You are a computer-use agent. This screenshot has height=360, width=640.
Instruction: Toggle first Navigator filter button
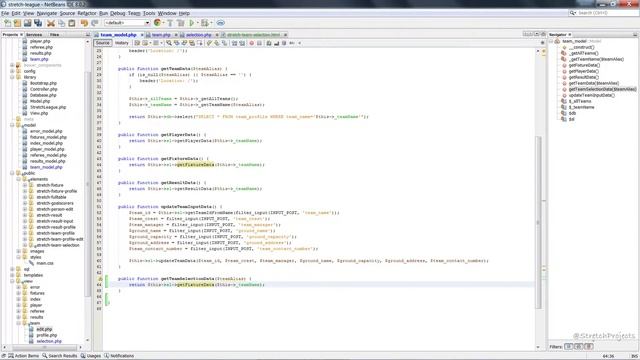pos(569,347)
